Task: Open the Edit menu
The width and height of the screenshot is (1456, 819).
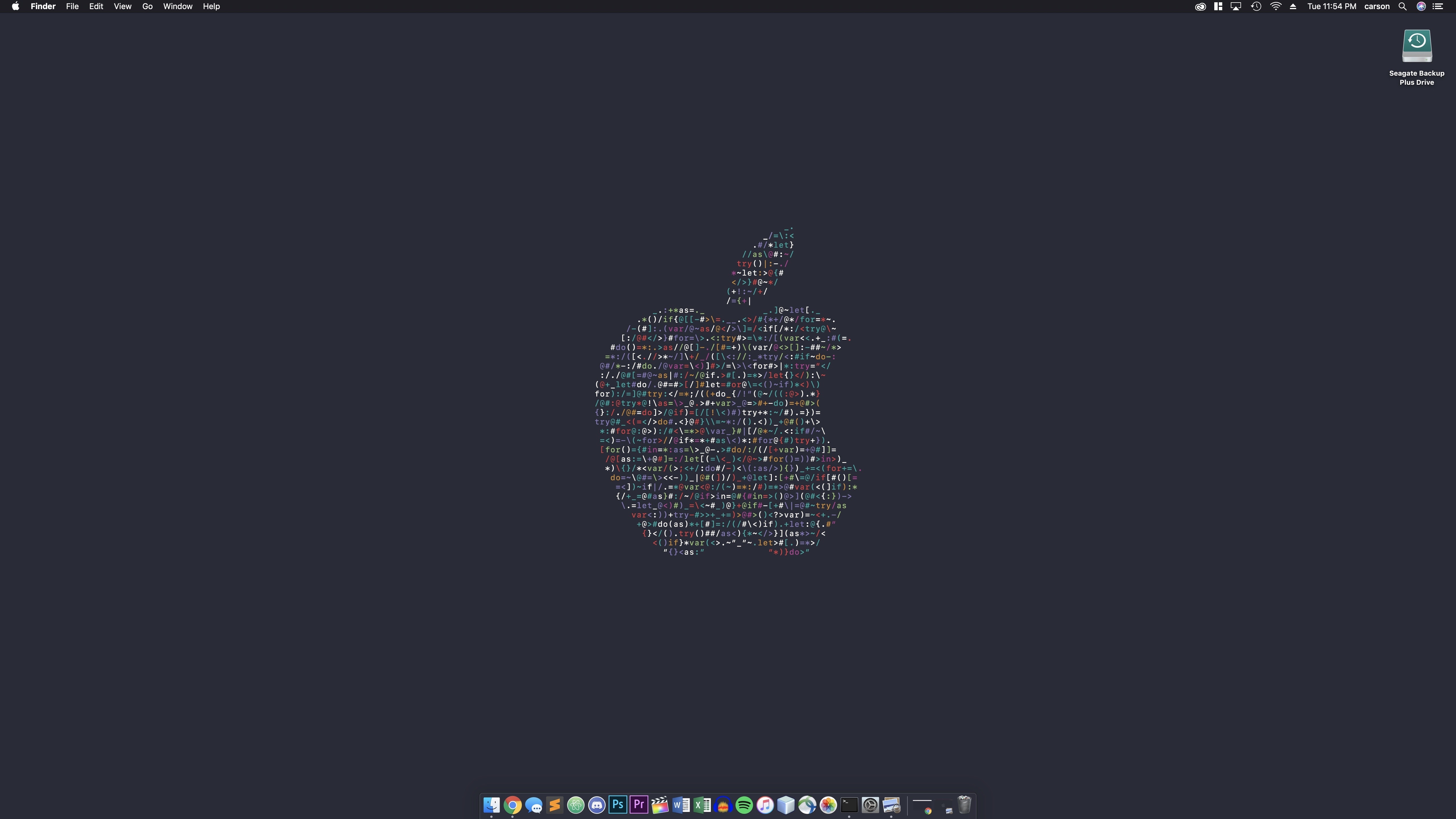Action: pyautogui.click(x=96, y=6)
